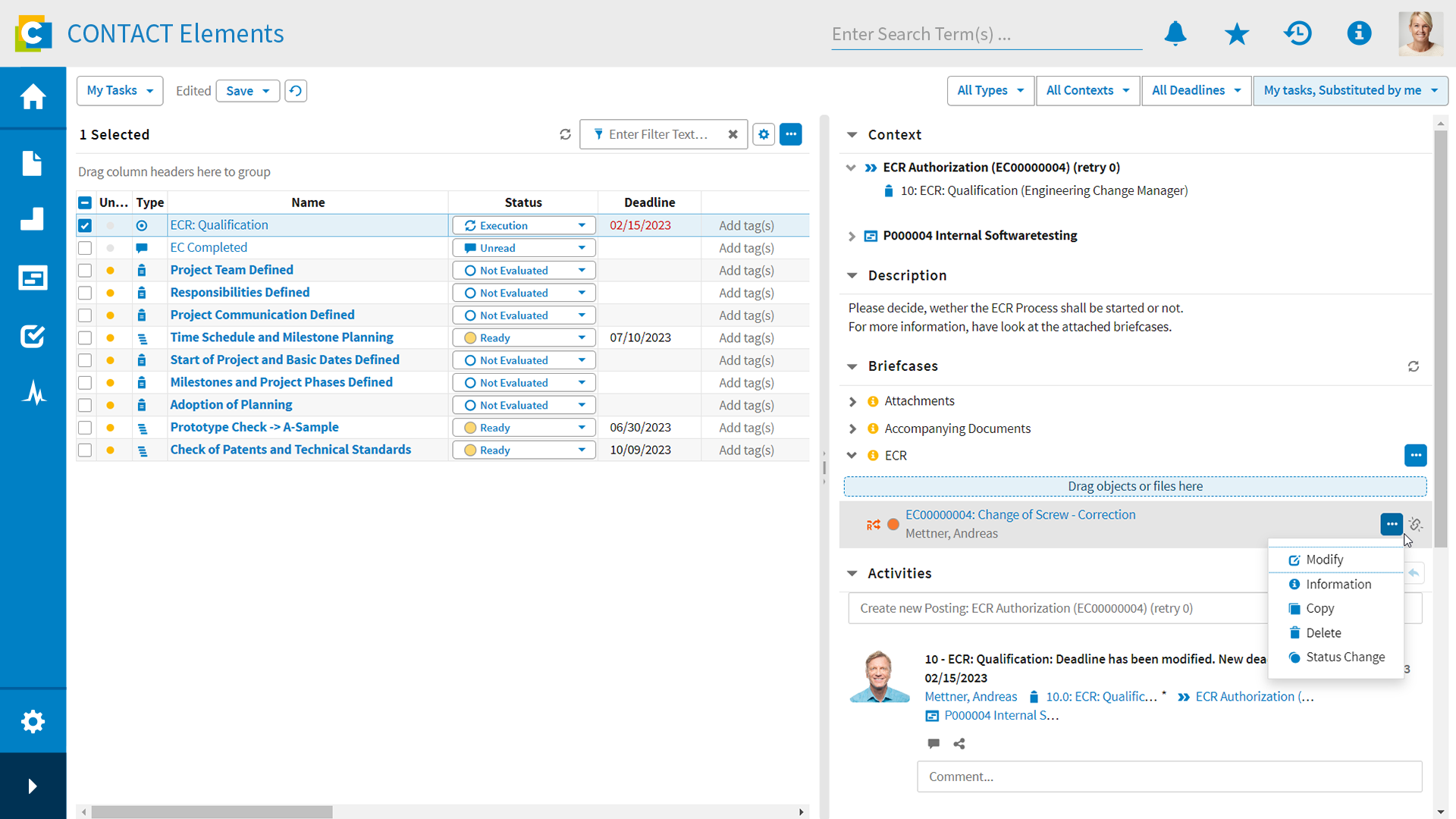Check Project Communication Defined checkbox
Image resolution: width=1456 pixels, height=819 pixels.
point(85,315)
